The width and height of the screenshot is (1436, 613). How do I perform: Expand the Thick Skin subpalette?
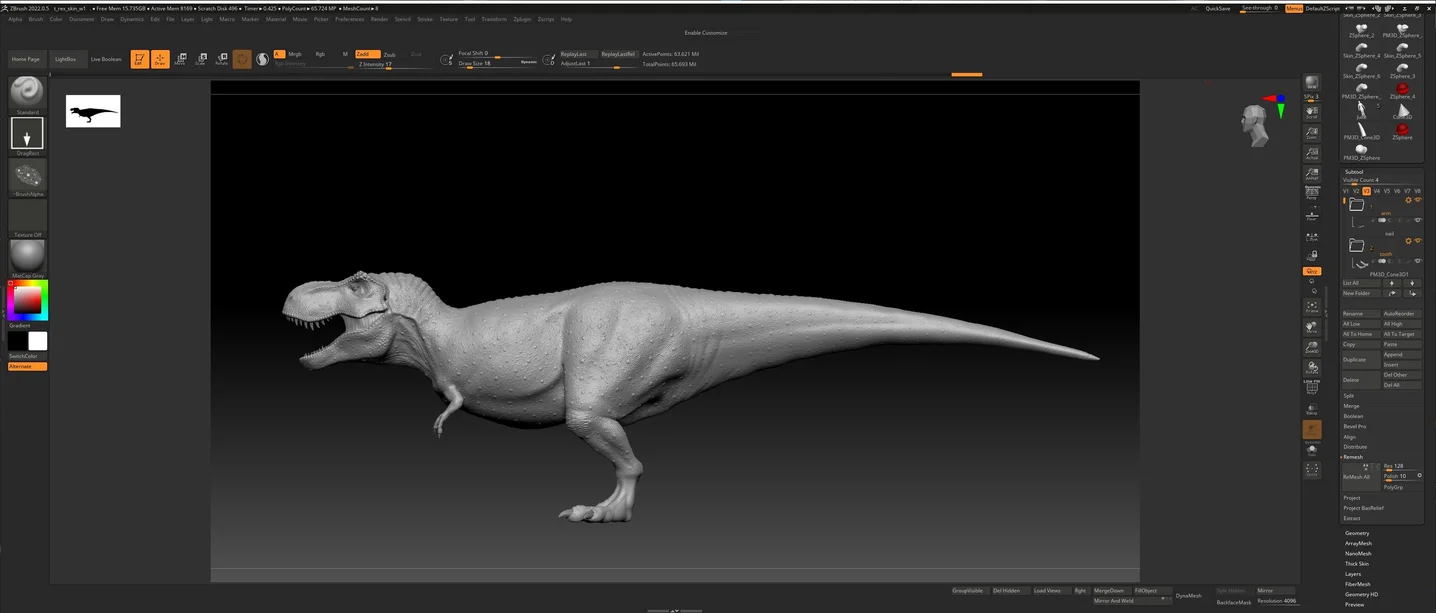point(1357,564)
